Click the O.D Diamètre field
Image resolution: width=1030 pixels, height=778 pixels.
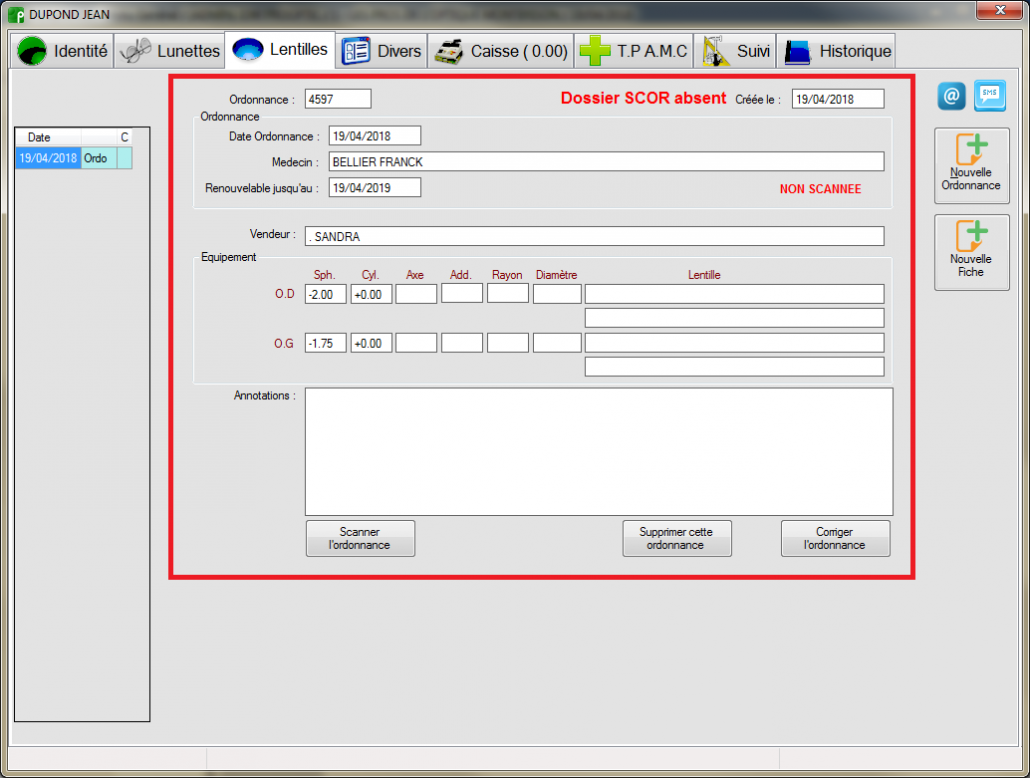557,294
